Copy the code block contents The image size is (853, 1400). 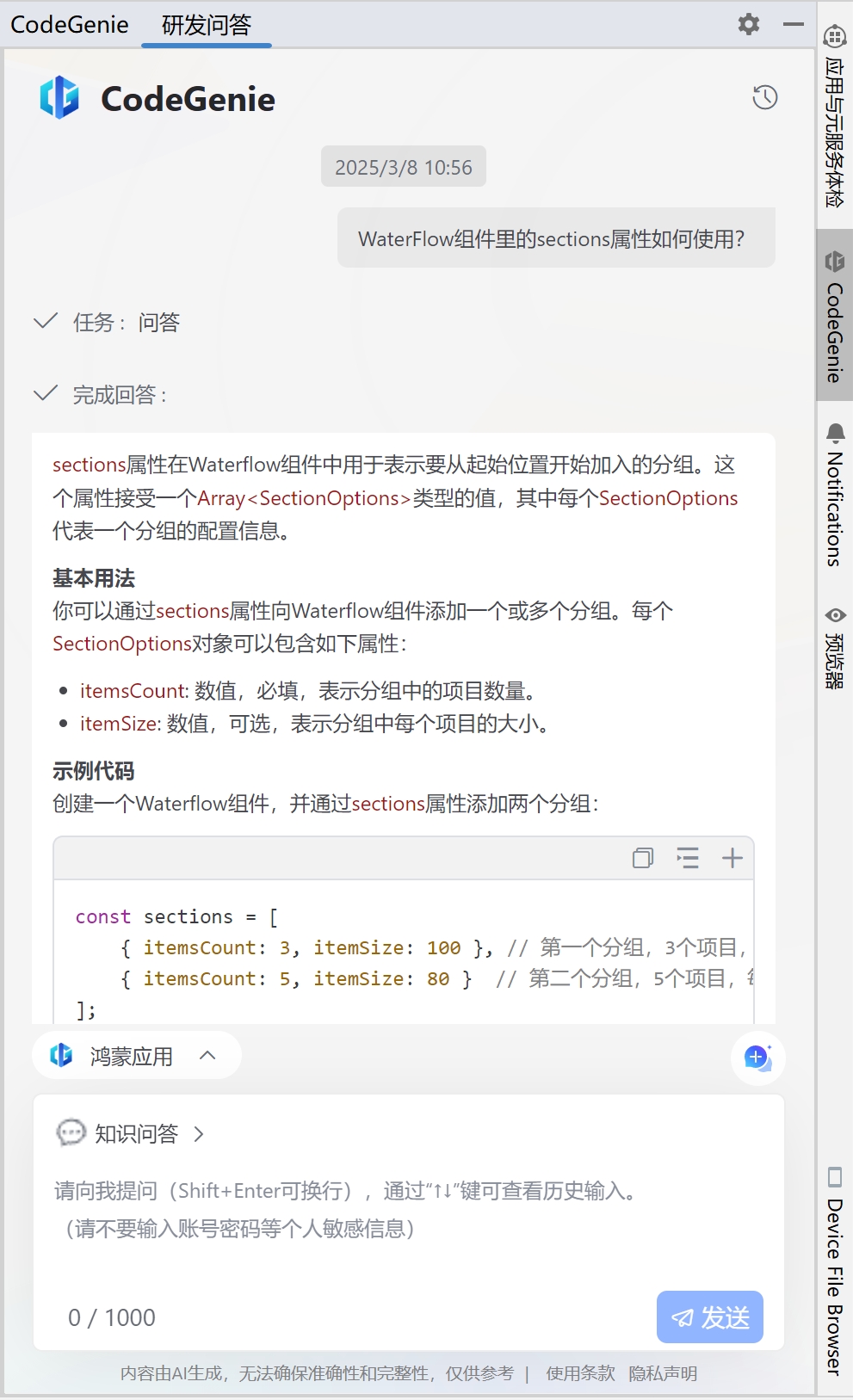click(x=643, y=858)
